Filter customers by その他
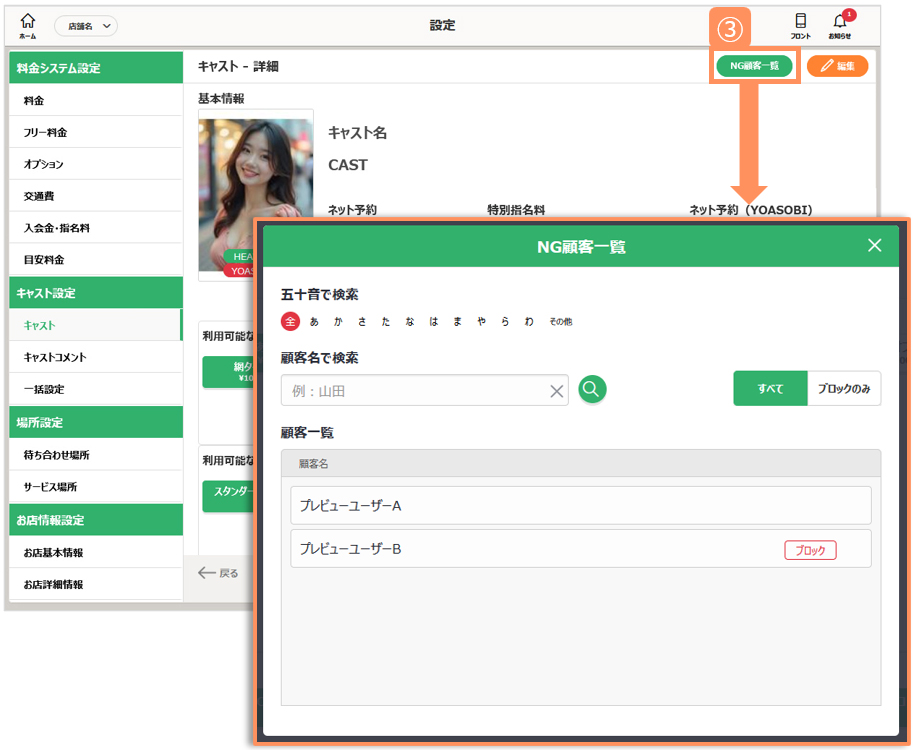The height and width of the screenshot is (750, 914). point(560,322)
